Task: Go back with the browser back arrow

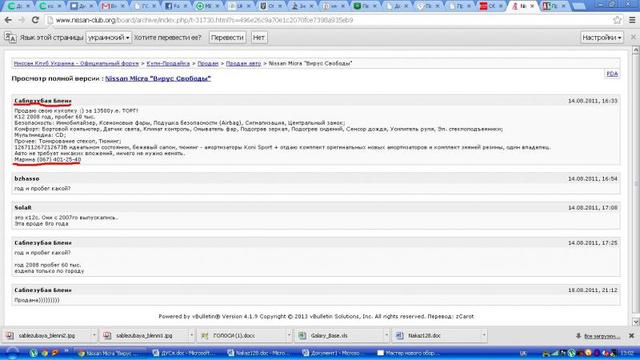Action: [x=8, y=20]
